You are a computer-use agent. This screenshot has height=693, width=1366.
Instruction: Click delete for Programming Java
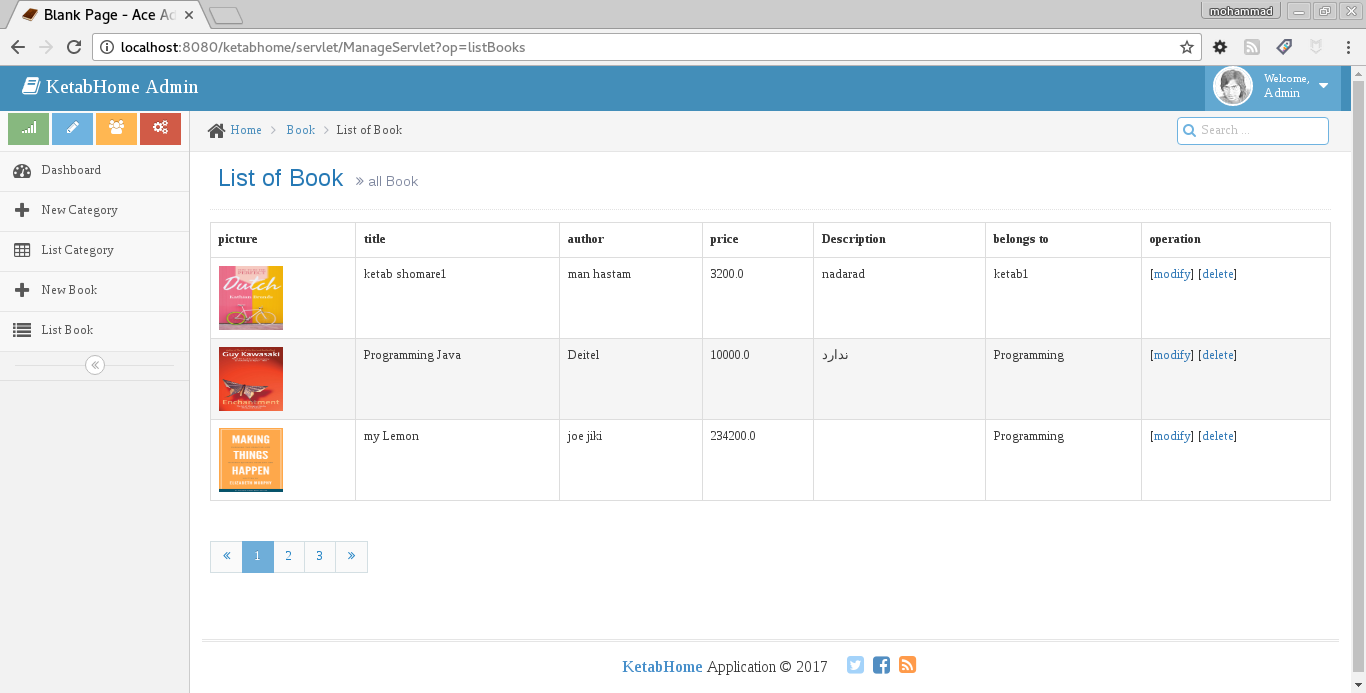(x=1217, y=355)
